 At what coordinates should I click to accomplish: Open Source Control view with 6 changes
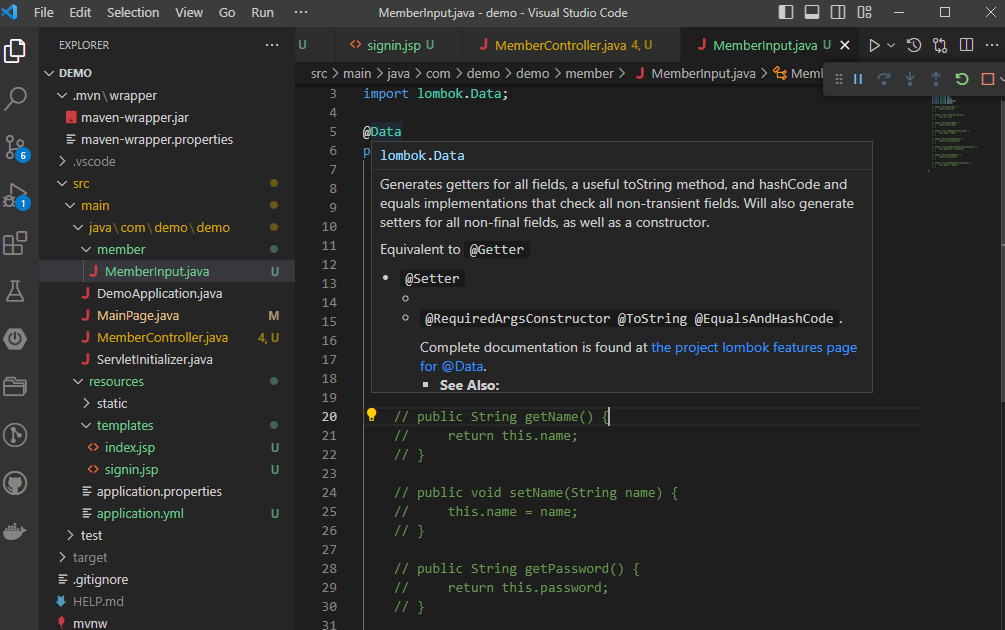click(x=15, y=147)
